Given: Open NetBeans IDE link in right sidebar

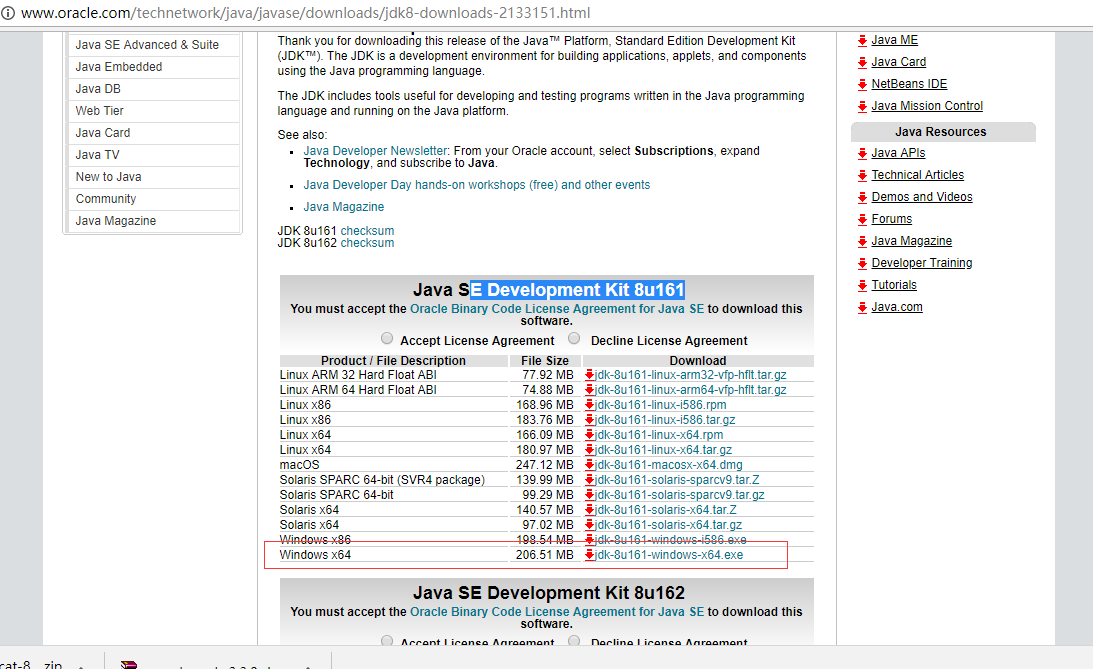Looking at the screenshot, I should pyautogui.click(x=909, y=84).
